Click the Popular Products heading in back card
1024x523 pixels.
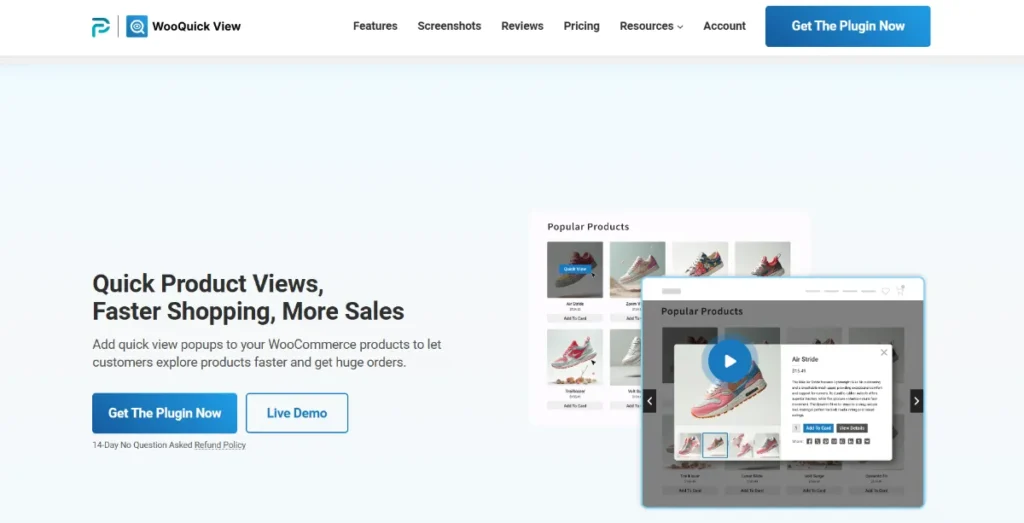coord(588,227)
